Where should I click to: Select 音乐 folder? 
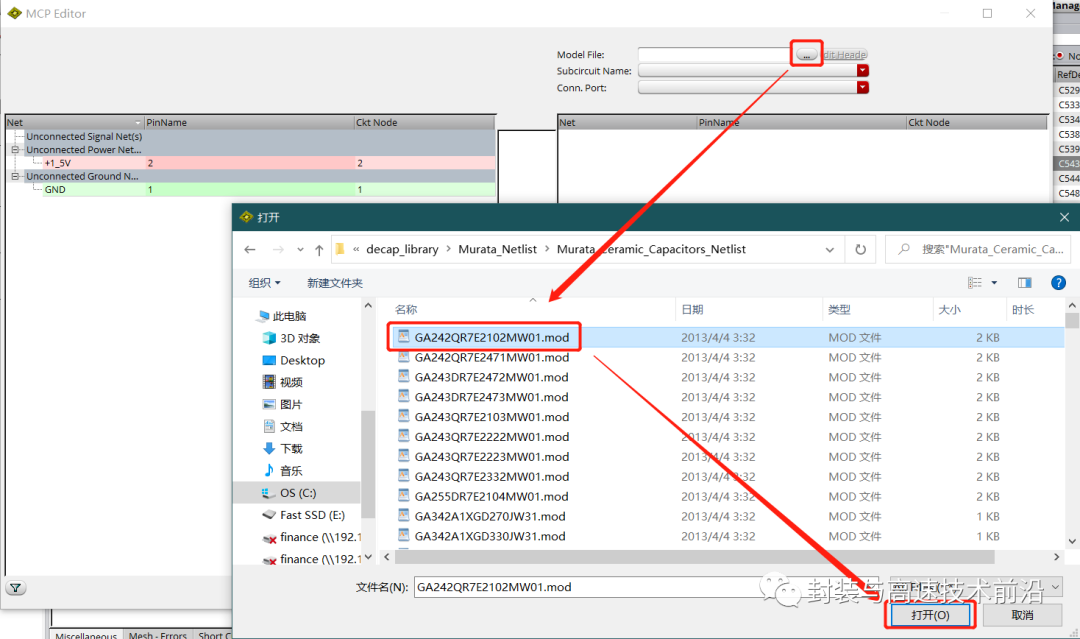(291, 470)
